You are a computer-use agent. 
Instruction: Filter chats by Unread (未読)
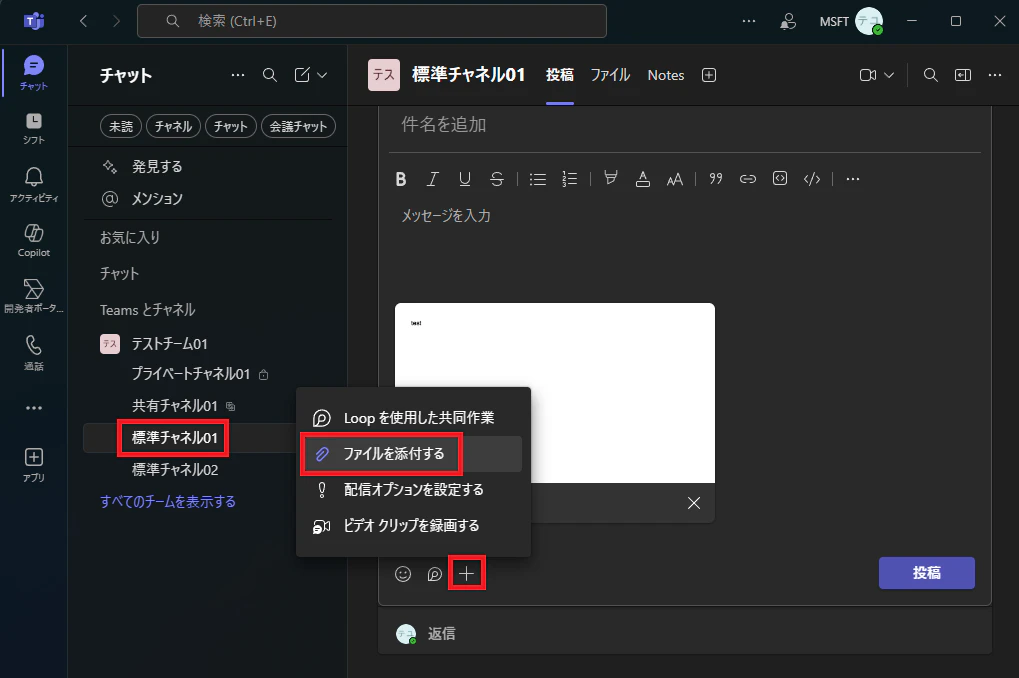coord(121,126)
